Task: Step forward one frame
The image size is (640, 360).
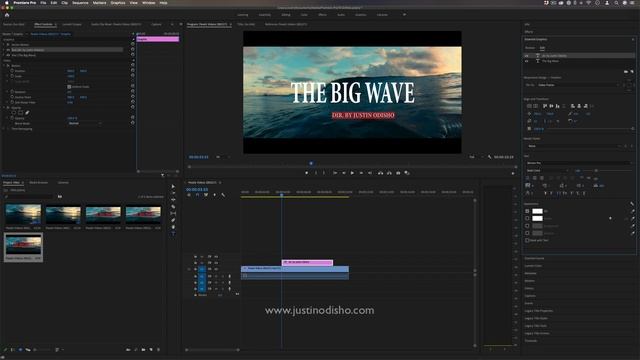Action: pos(361,173)
